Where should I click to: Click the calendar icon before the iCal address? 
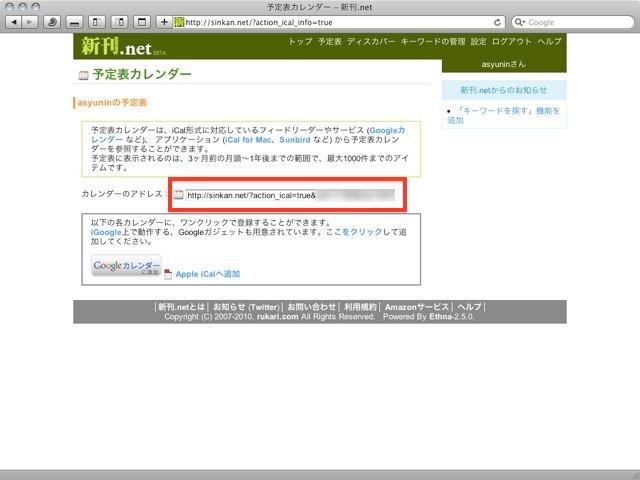pos(178,195)
